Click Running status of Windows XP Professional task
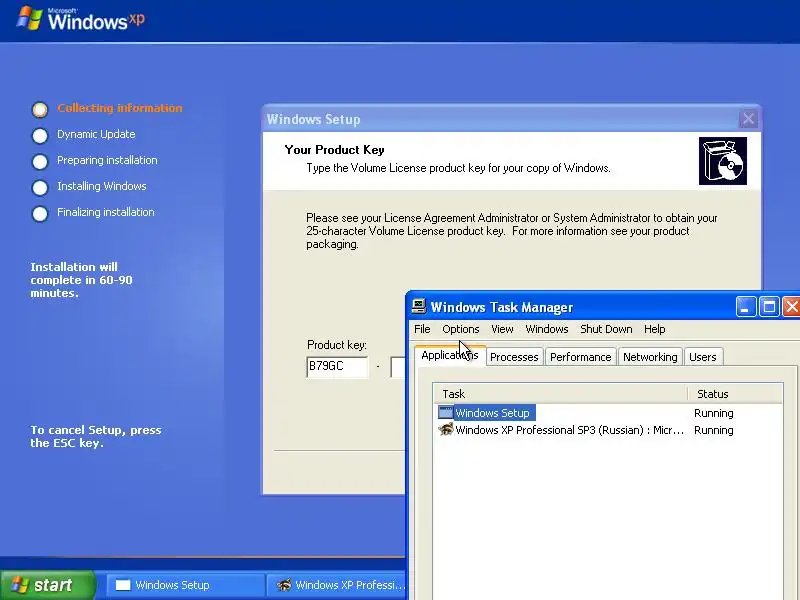The image size is (800, 600). pos(713,430)
